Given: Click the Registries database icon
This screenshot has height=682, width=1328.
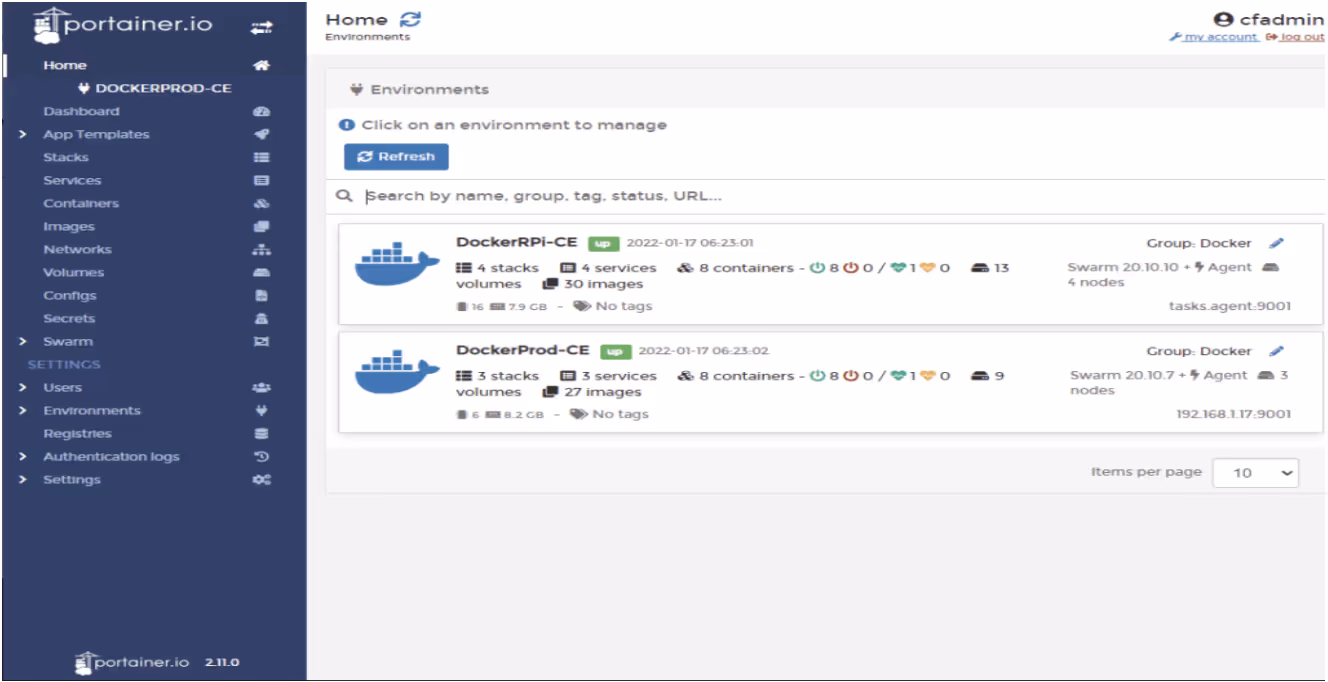Looking at the screenshot, I should (262, 434).
